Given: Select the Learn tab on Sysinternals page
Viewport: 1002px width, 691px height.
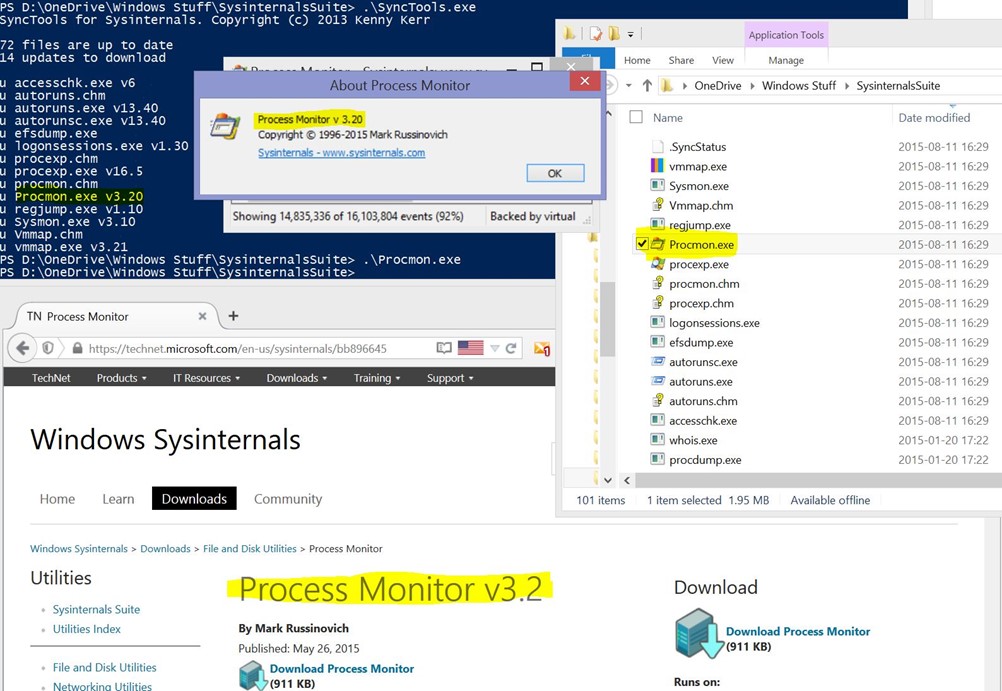Looking at the screenshot, I should coord(118,499).
